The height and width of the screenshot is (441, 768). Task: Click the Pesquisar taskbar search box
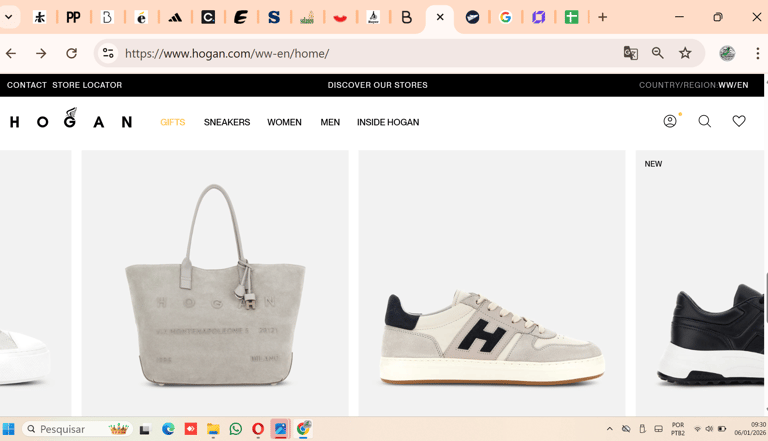pyautogui.click(x=77, y=429)
